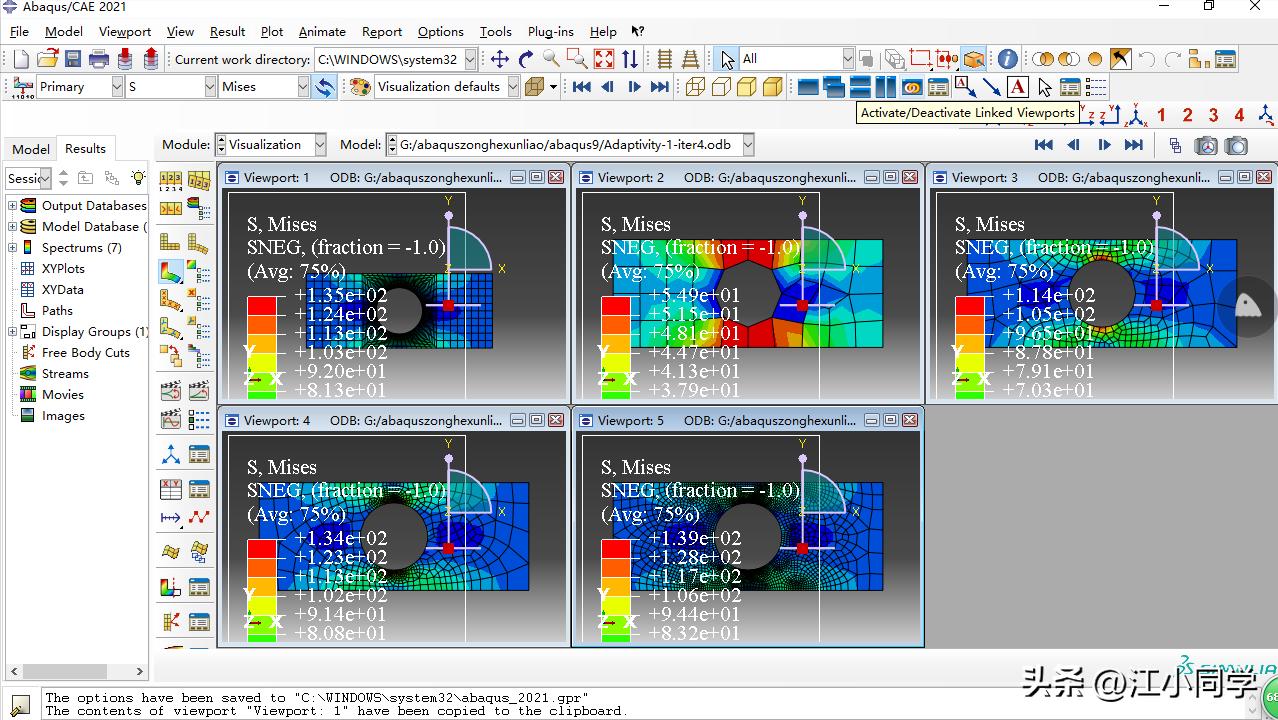Click the Query information icon
1278x720 pixels.
pos(1007,59)
